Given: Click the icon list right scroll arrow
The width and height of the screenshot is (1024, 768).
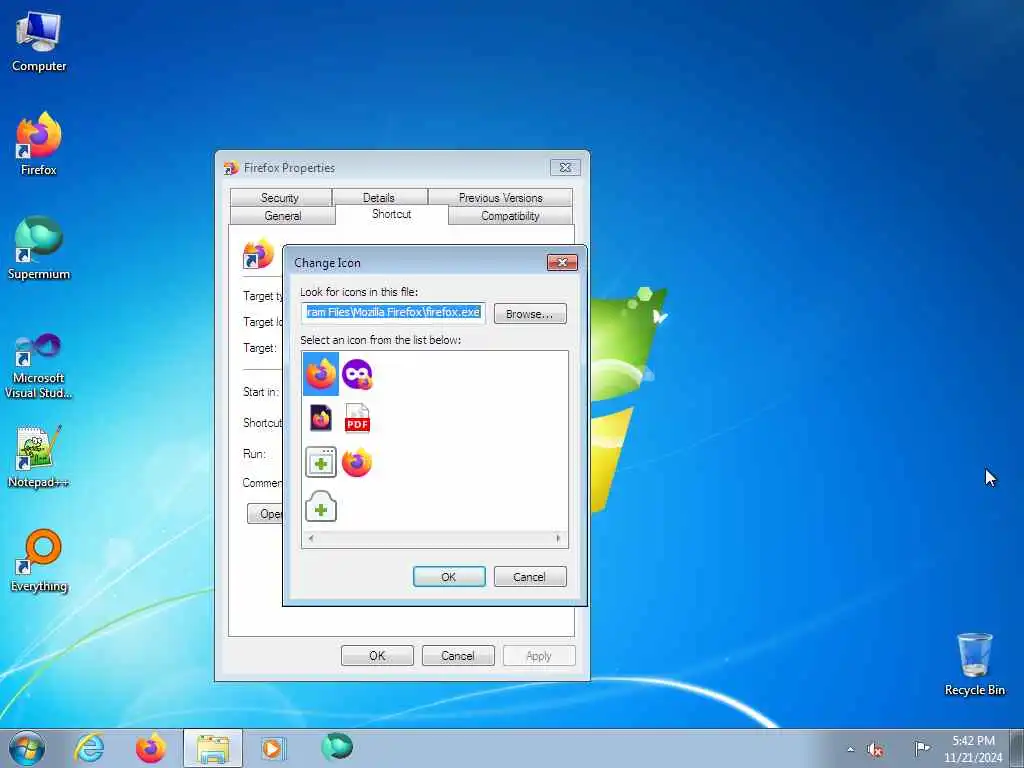Looking at the screenshot, I should pos(558,538).
